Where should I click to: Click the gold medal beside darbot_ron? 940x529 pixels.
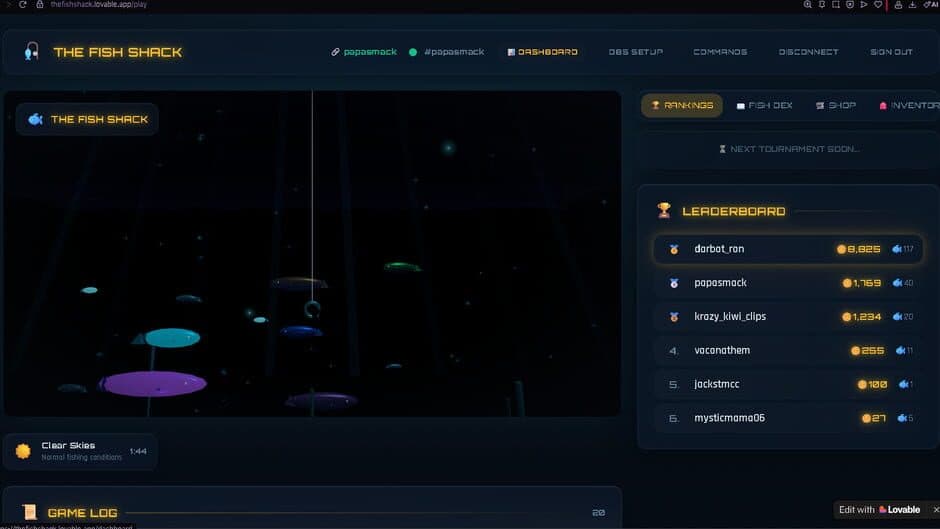tap(674, 249)
